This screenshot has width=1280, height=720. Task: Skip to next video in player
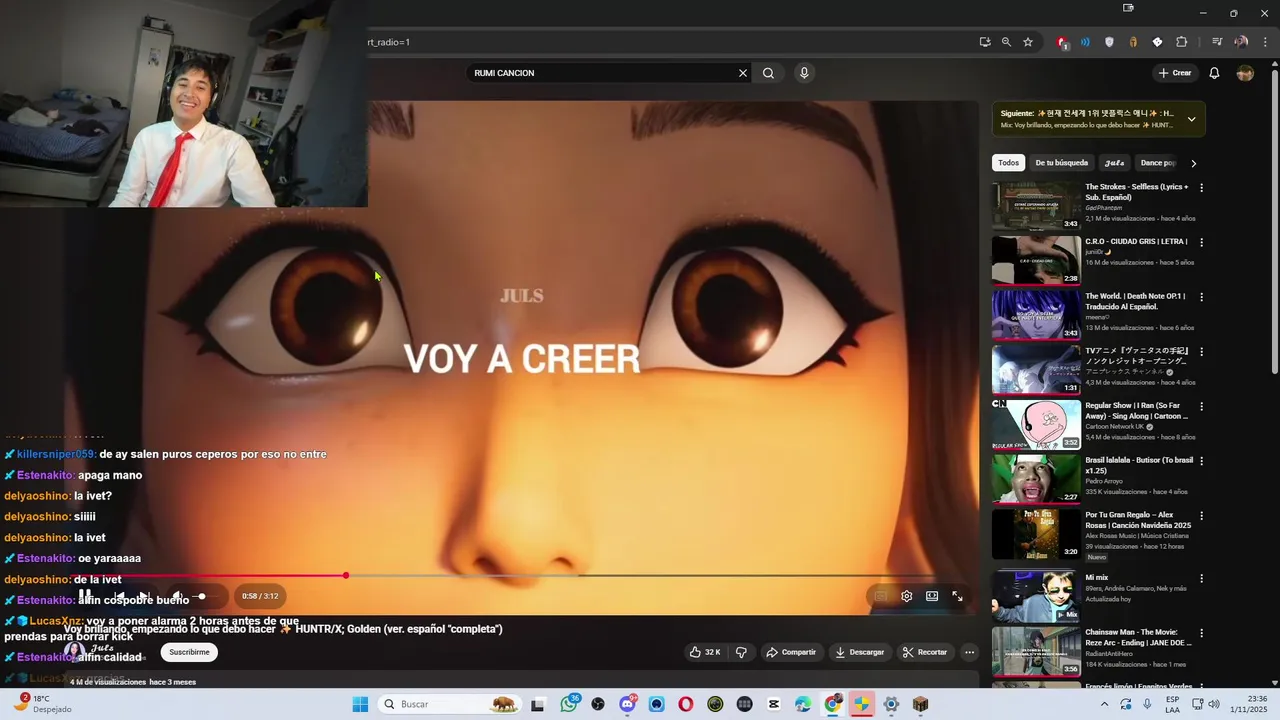pyautogui.click(x=145, y=596)
